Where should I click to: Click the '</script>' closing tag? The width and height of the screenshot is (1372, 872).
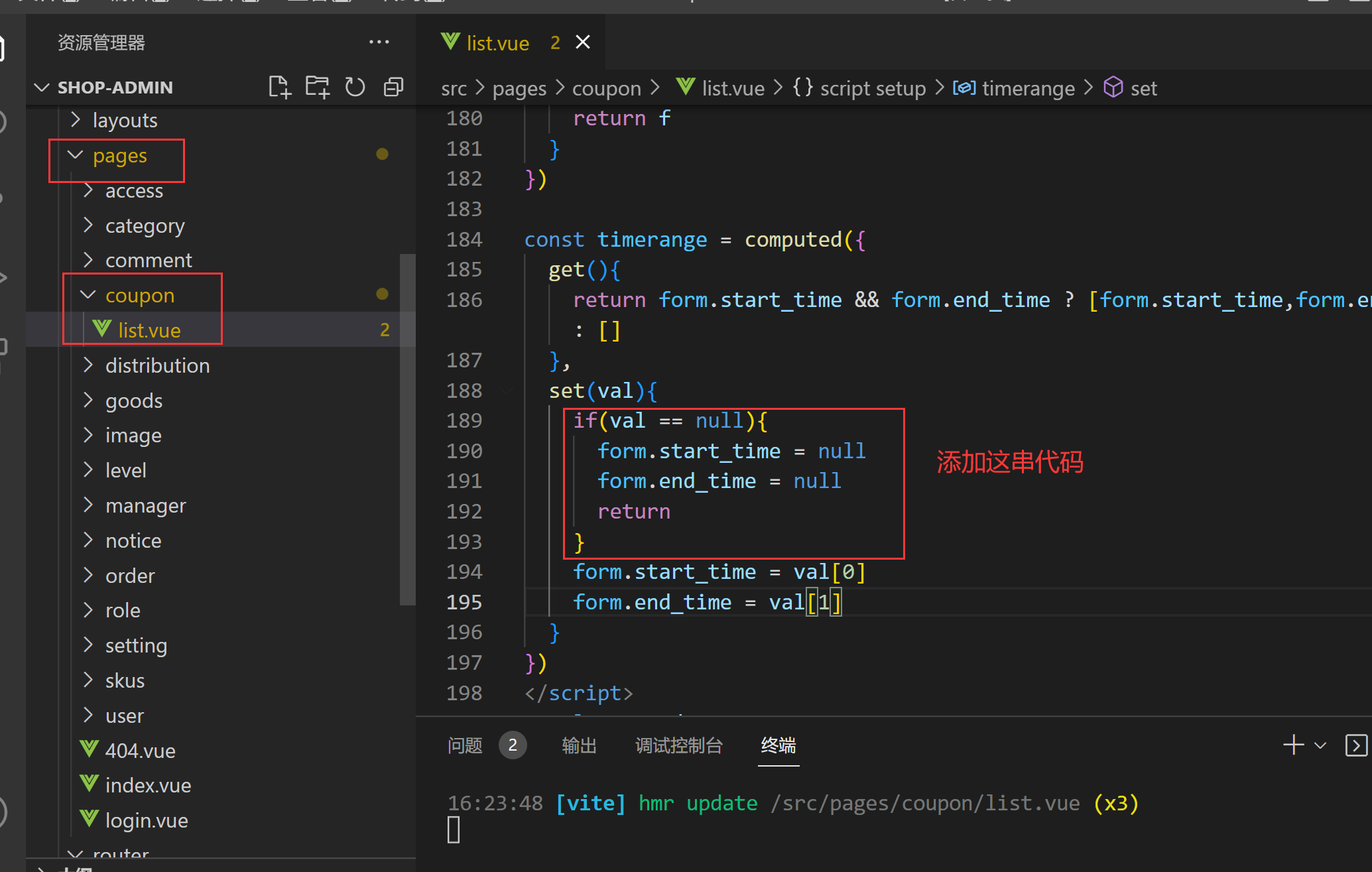point(578,693)
